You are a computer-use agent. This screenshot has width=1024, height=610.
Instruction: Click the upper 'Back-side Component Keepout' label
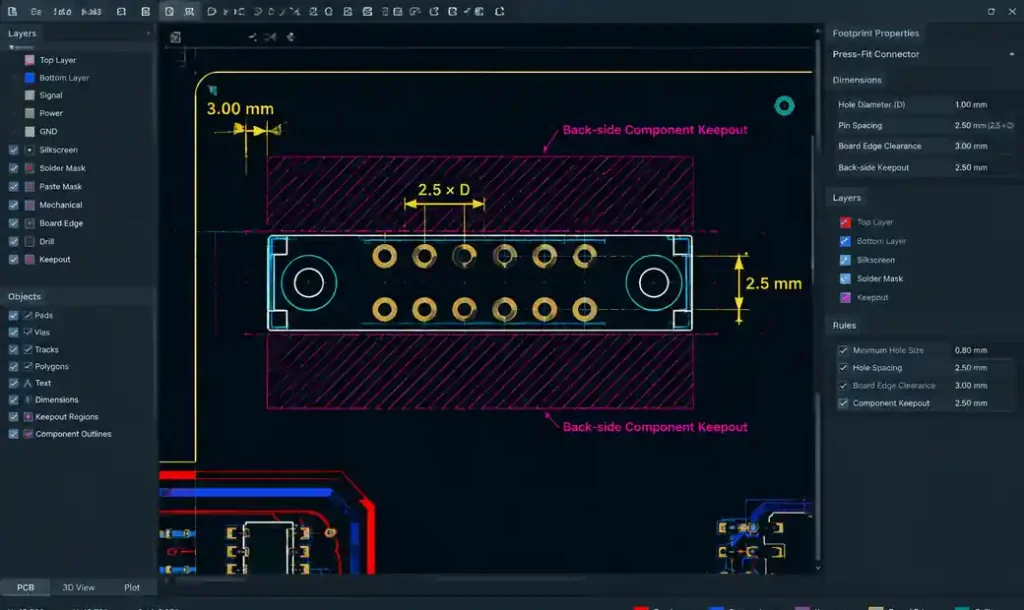(x=655, y=129)
